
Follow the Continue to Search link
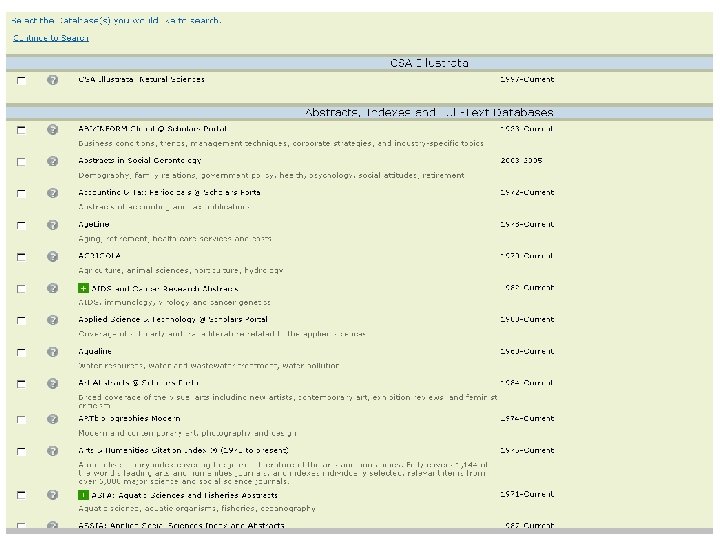click(51, 38)
